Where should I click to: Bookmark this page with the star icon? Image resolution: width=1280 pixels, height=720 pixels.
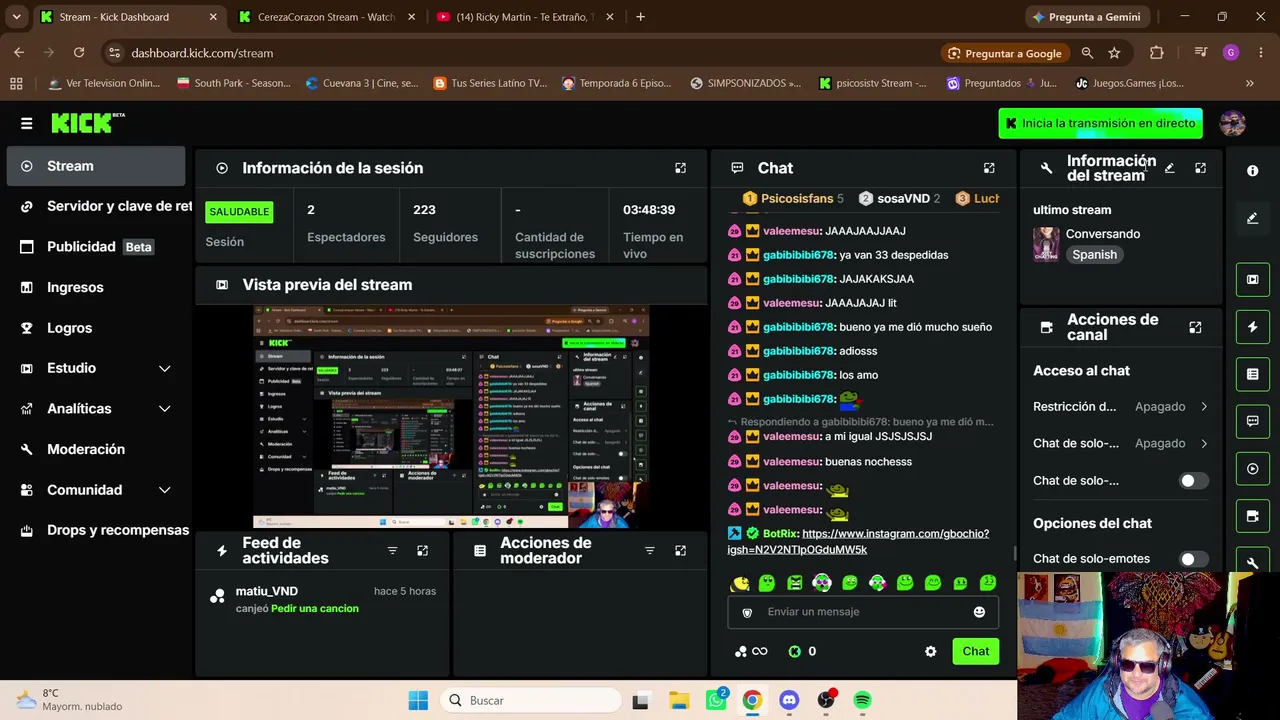tap(1114, 53)
